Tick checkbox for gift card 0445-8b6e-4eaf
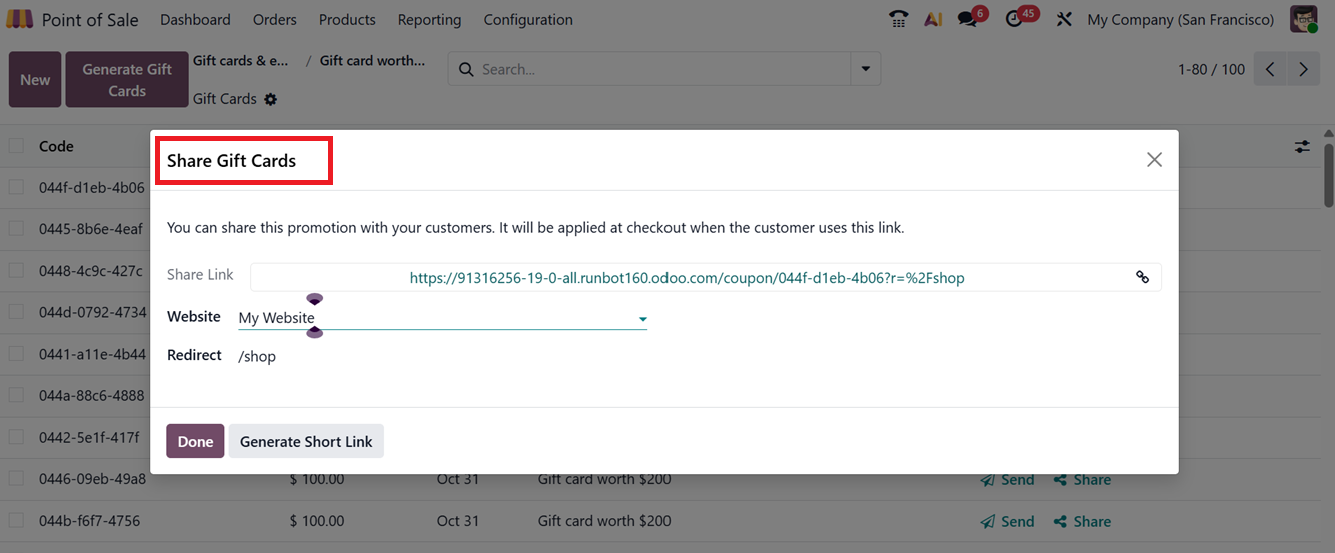Screen dimensions: 1335x553 tap(16, 229)
